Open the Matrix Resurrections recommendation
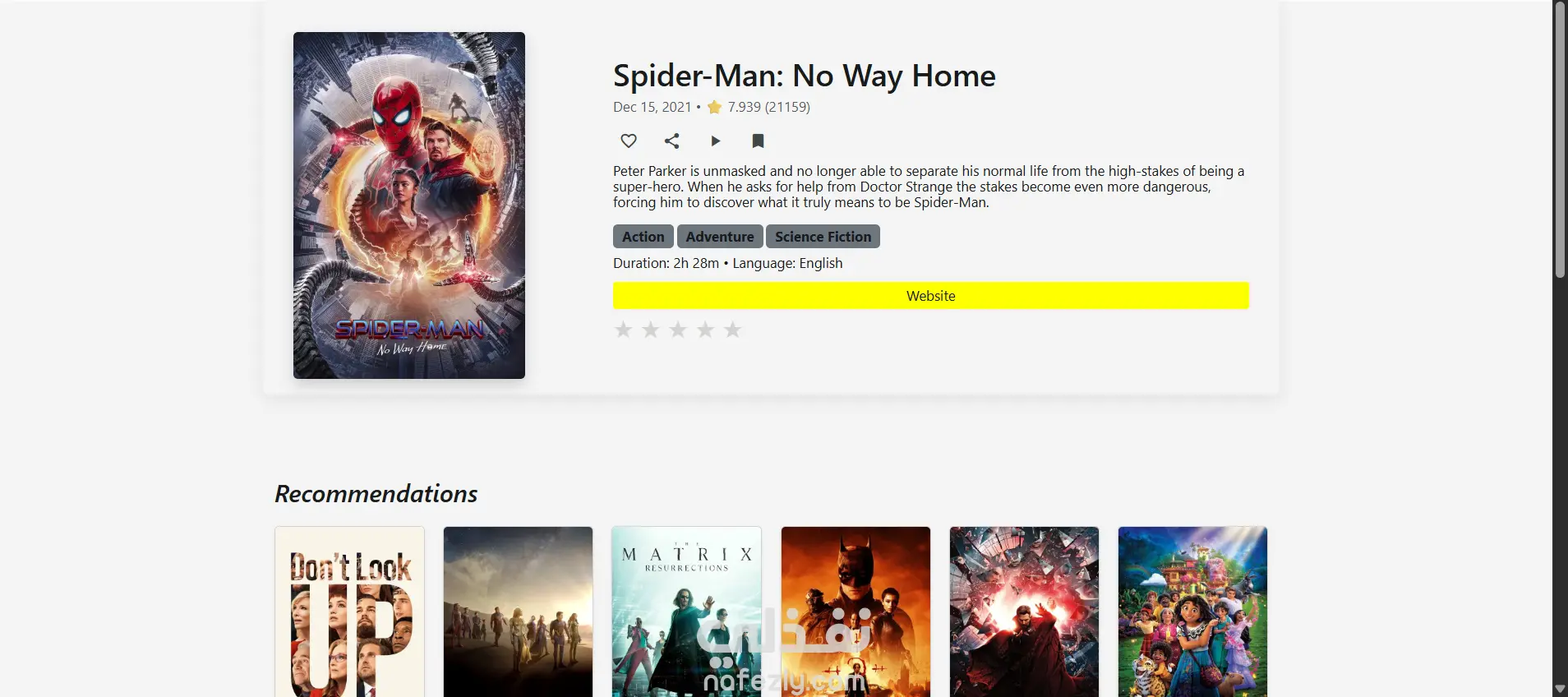 pyautogui.click(x=686, y=612)
